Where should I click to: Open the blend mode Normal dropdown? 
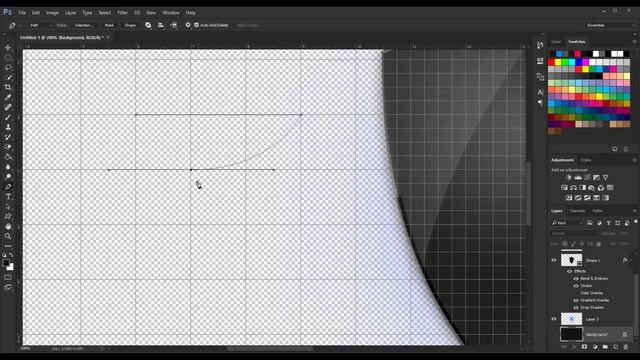tap(573, 233)
